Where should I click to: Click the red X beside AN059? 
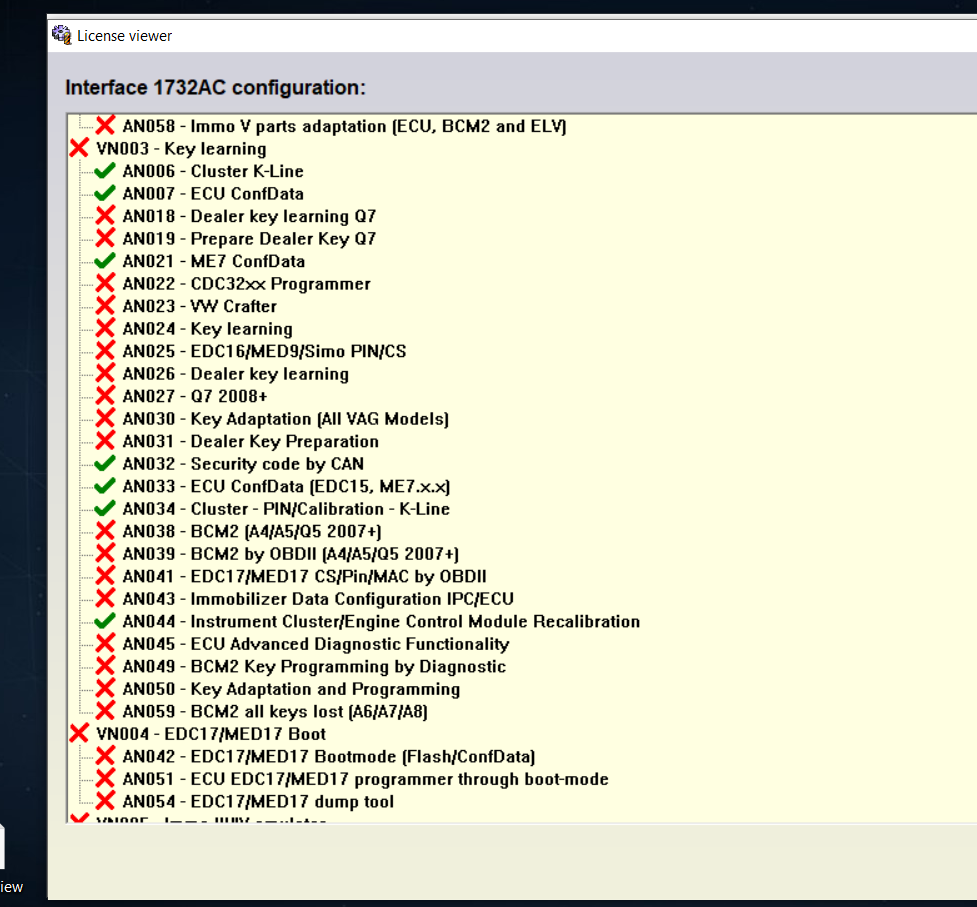pos(105,711)
